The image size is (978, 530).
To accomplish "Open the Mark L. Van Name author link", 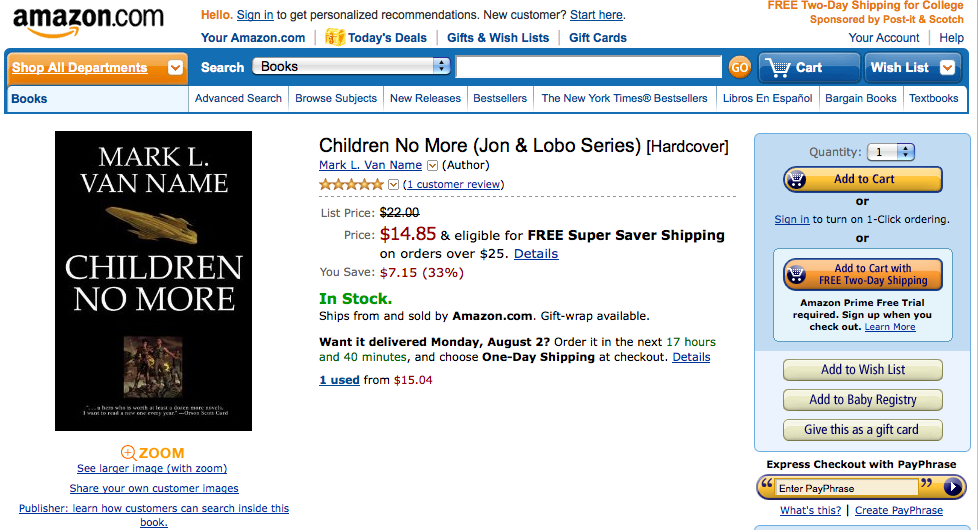I will [370, 165].
